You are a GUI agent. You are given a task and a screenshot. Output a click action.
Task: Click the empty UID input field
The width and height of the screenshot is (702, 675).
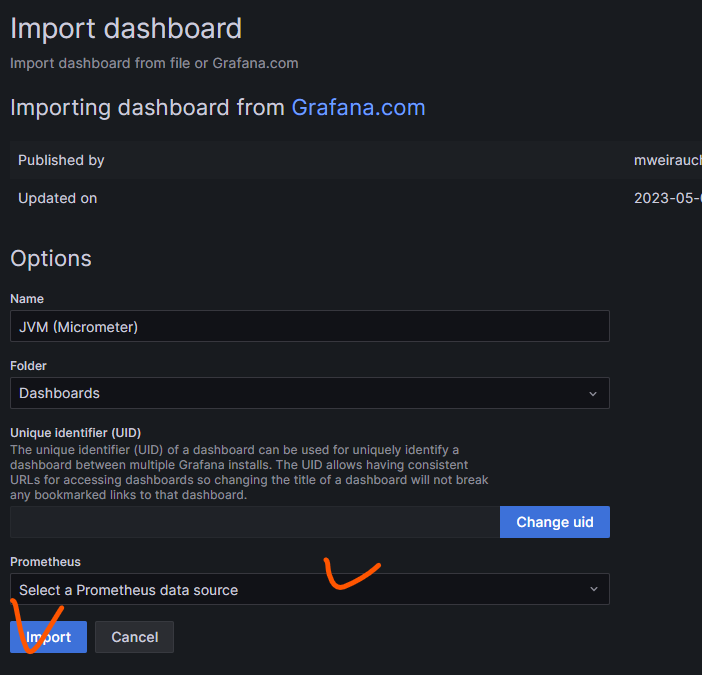click(x=255, y=522)
